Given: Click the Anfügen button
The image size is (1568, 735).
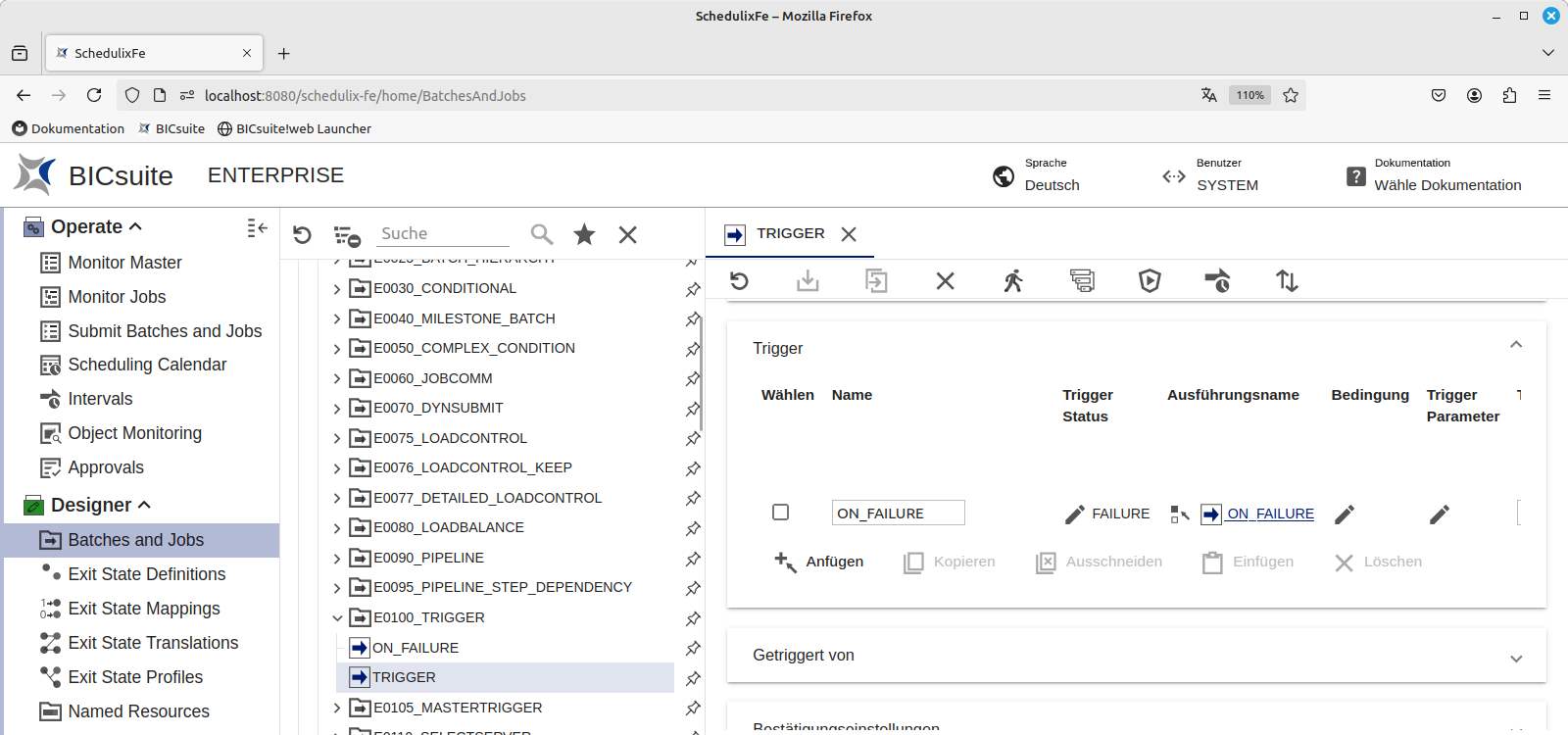Looking at the screenshot, I should (x=818, y=562).
